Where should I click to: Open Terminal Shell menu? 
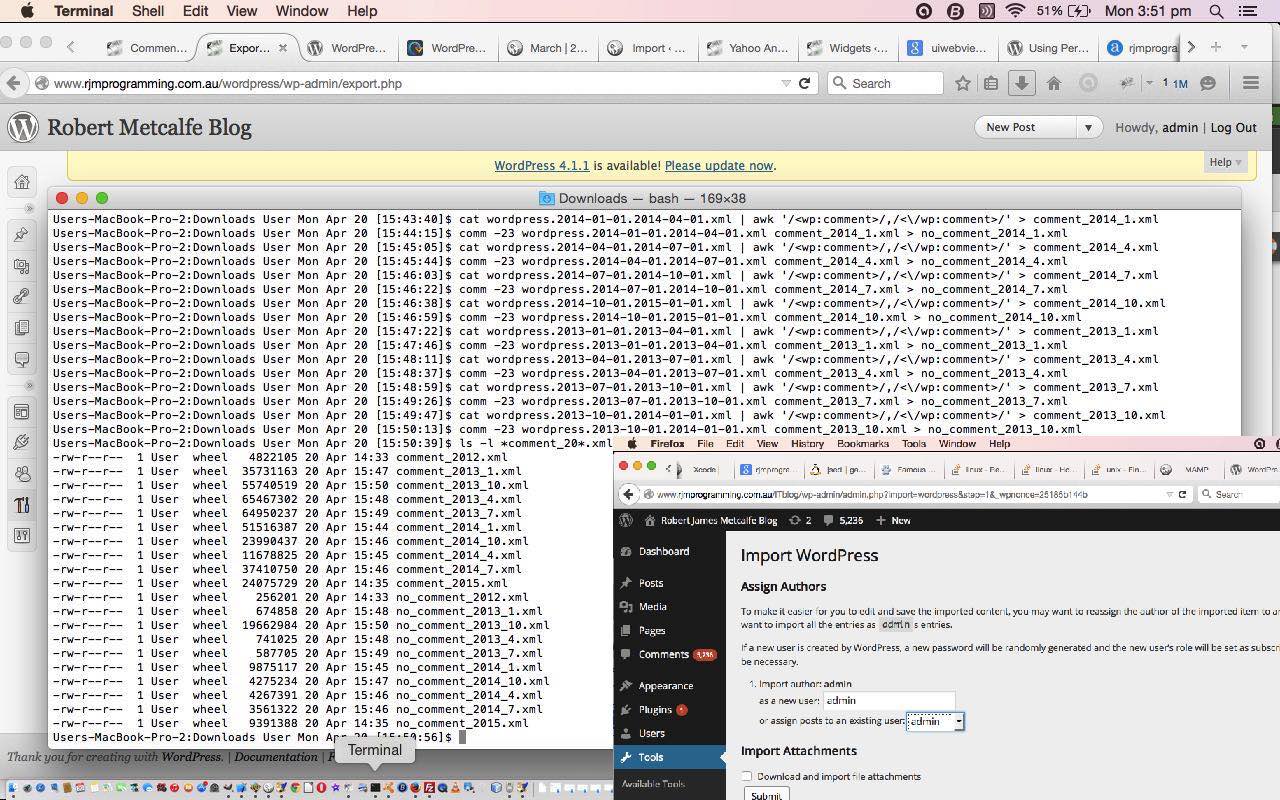pyautogui.click(x=148, y=11)
